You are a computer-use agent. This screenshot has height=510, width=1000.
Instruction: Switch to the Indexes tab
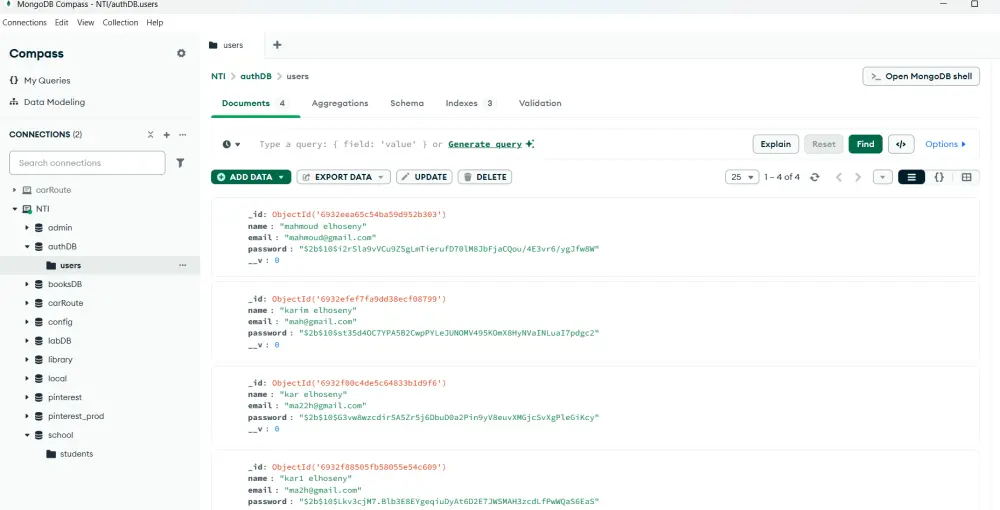click(x=469, y=103)
